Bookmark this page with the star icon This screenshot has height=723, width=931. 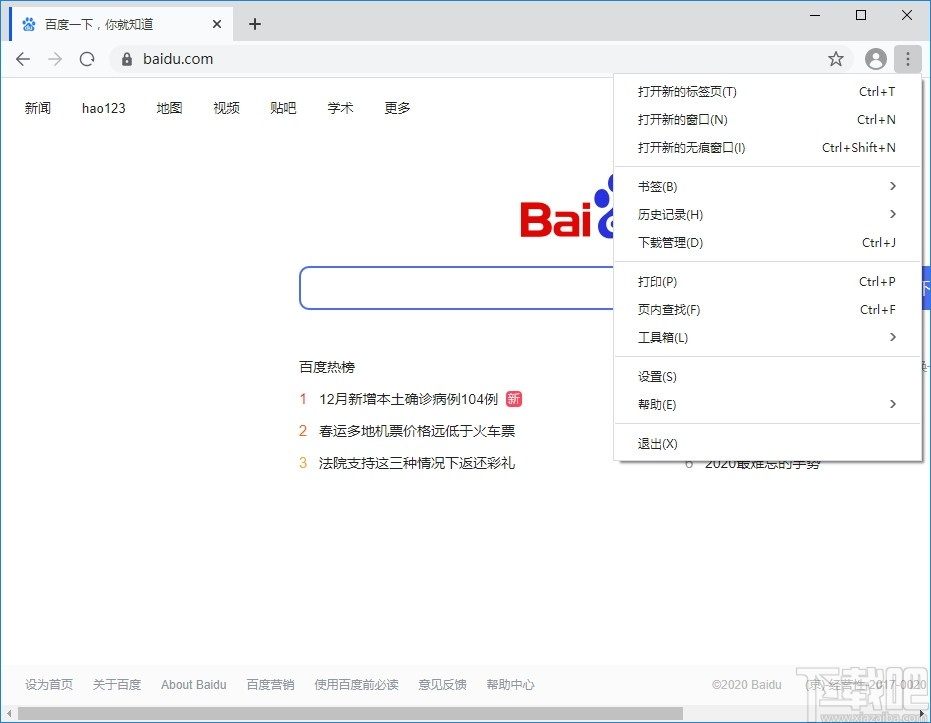[835, 59]
